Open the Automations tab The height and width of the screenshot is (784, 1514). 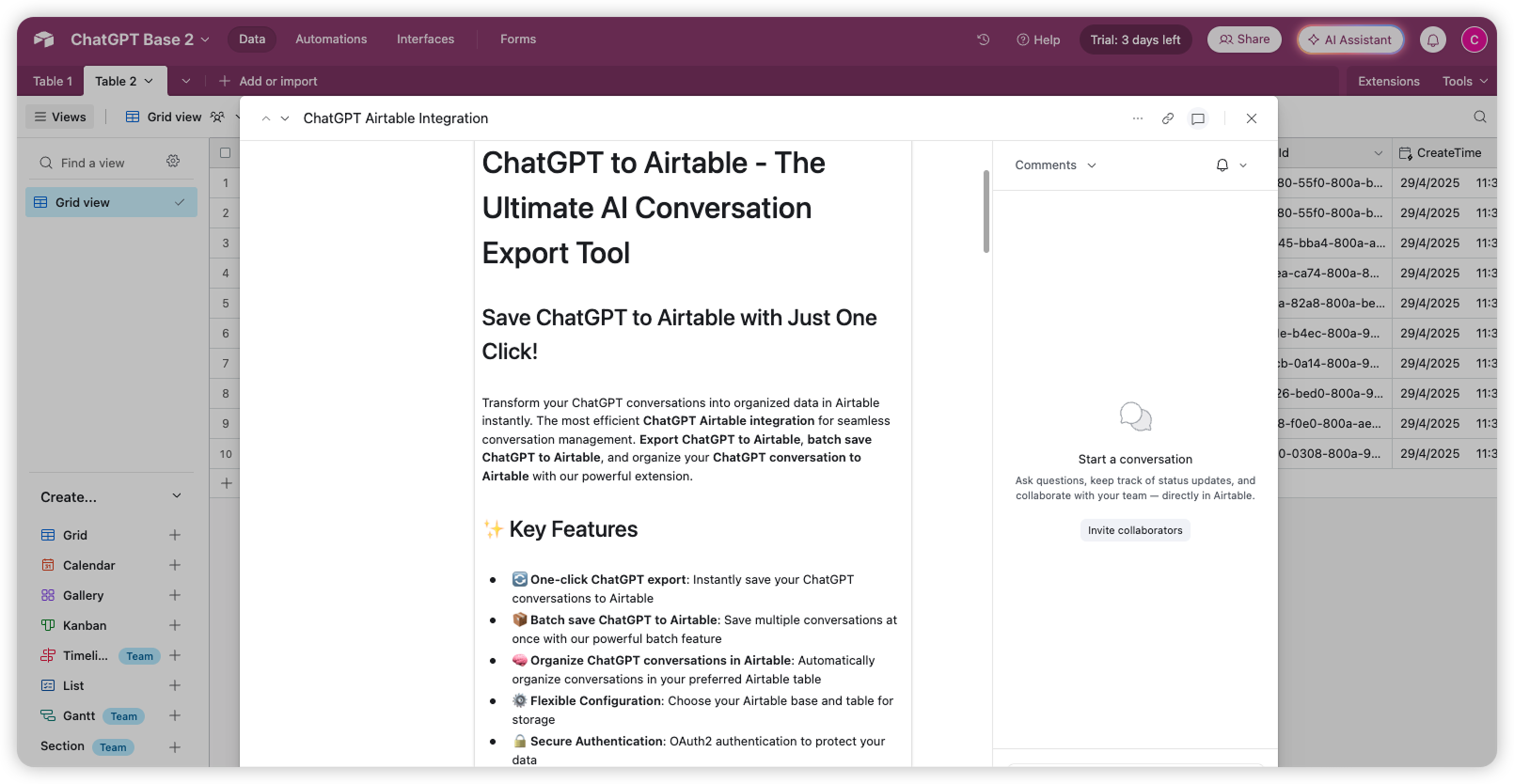click(x=331, y=39)
